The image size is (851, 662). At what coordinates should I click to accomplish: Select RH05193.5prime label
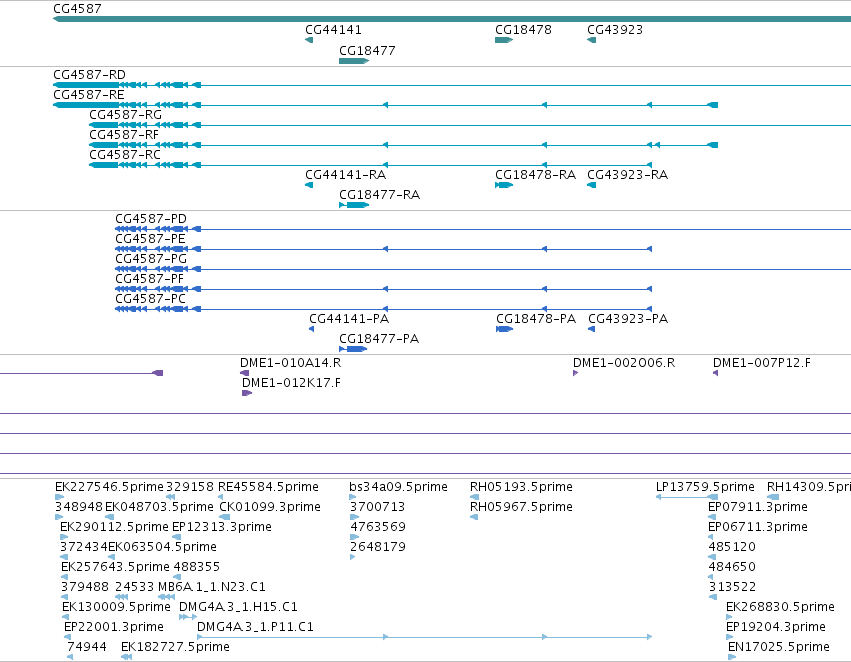coord(521,487)
